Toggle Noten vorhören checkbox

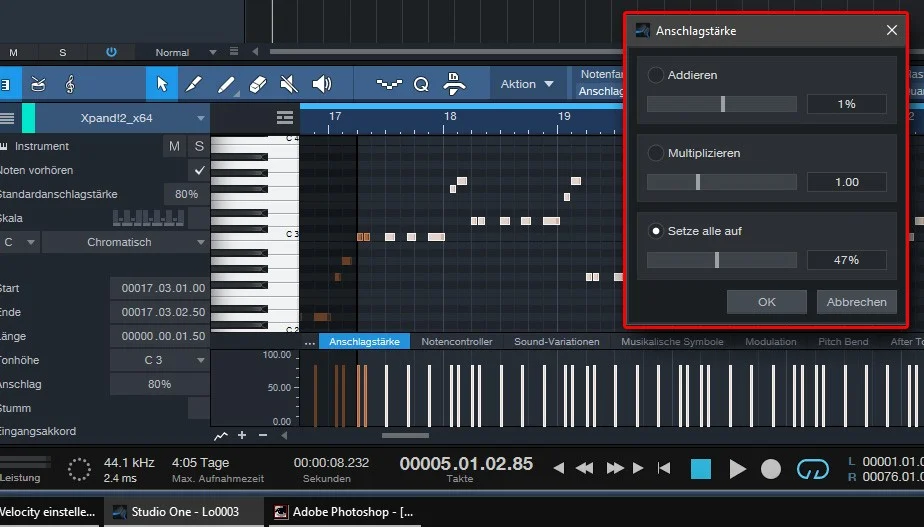(x=199, y=170)
